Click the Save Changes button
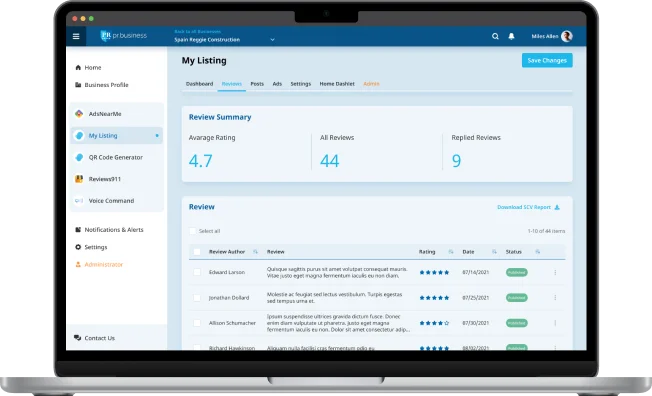The height and width of the screenshot is (396, 652). pyautogui.click(x=547, y=60)
